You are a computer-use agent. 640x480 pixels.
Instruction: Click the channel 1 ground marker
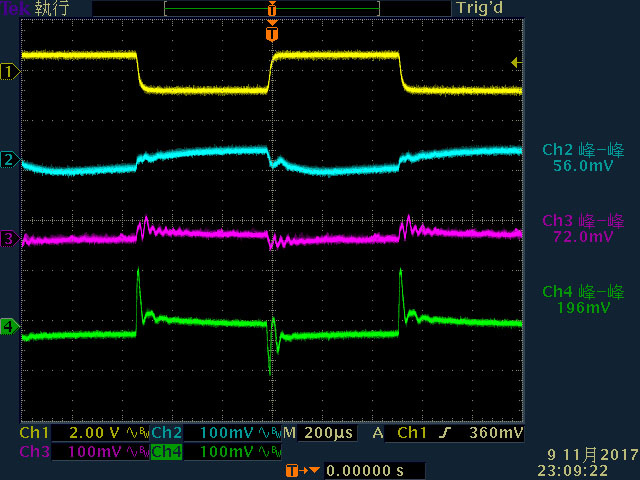pos(10,72)
